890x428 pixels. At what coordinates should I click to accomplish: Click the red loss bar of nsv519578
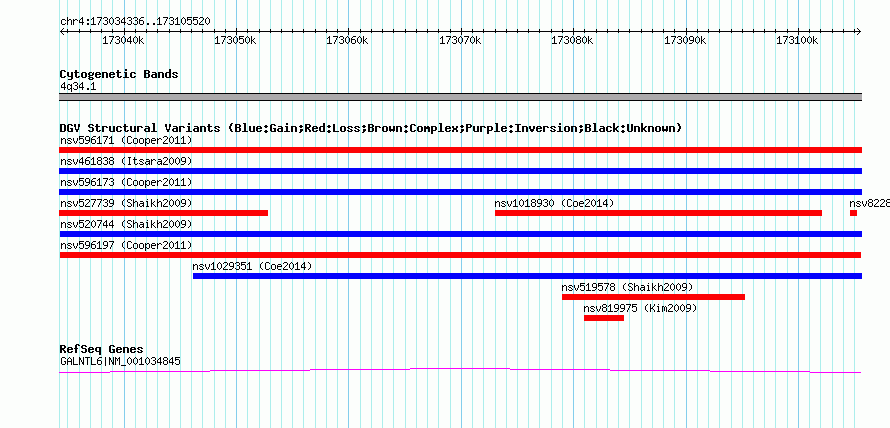point(653,297)
